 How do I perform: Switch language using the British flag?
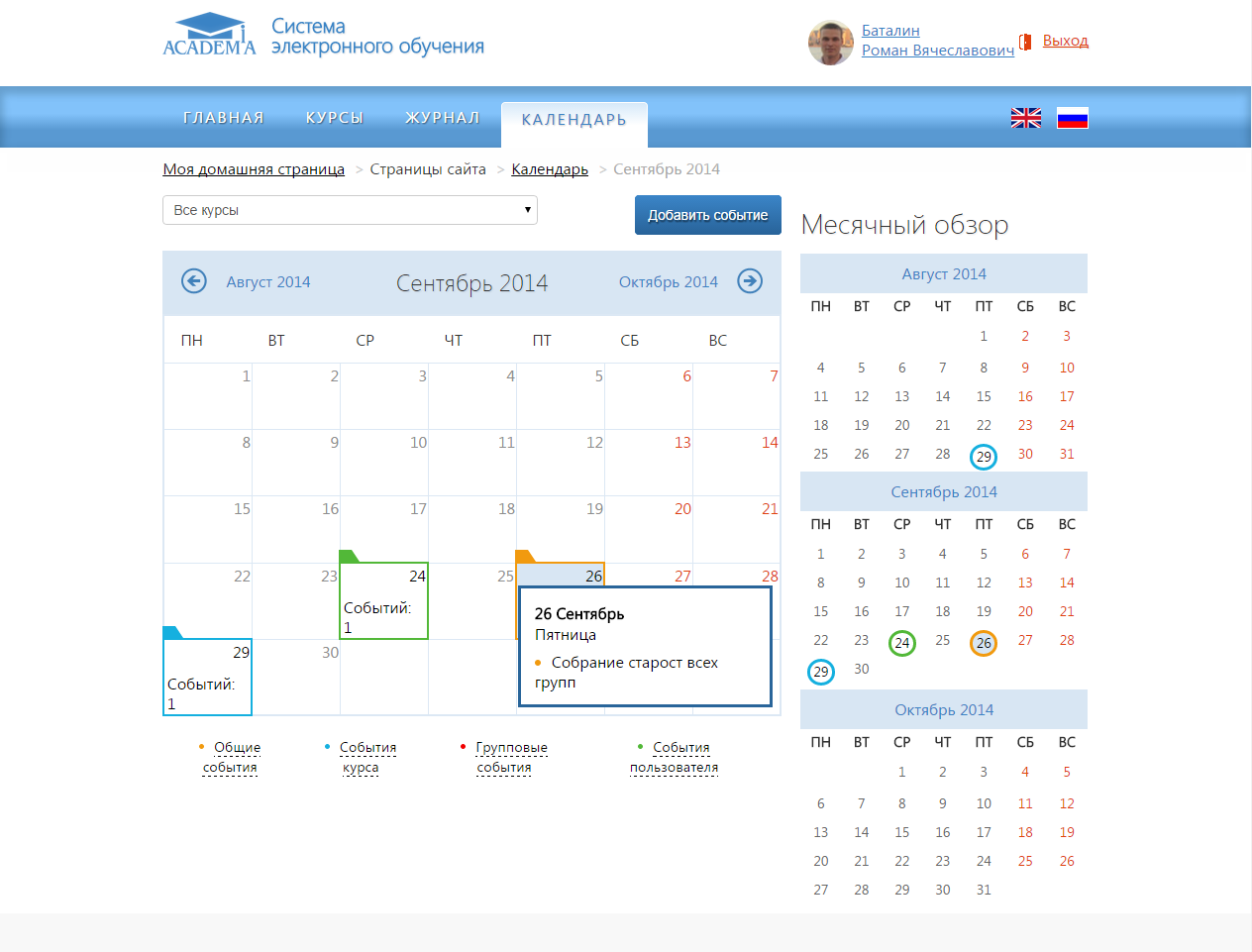pos(1026,118)
